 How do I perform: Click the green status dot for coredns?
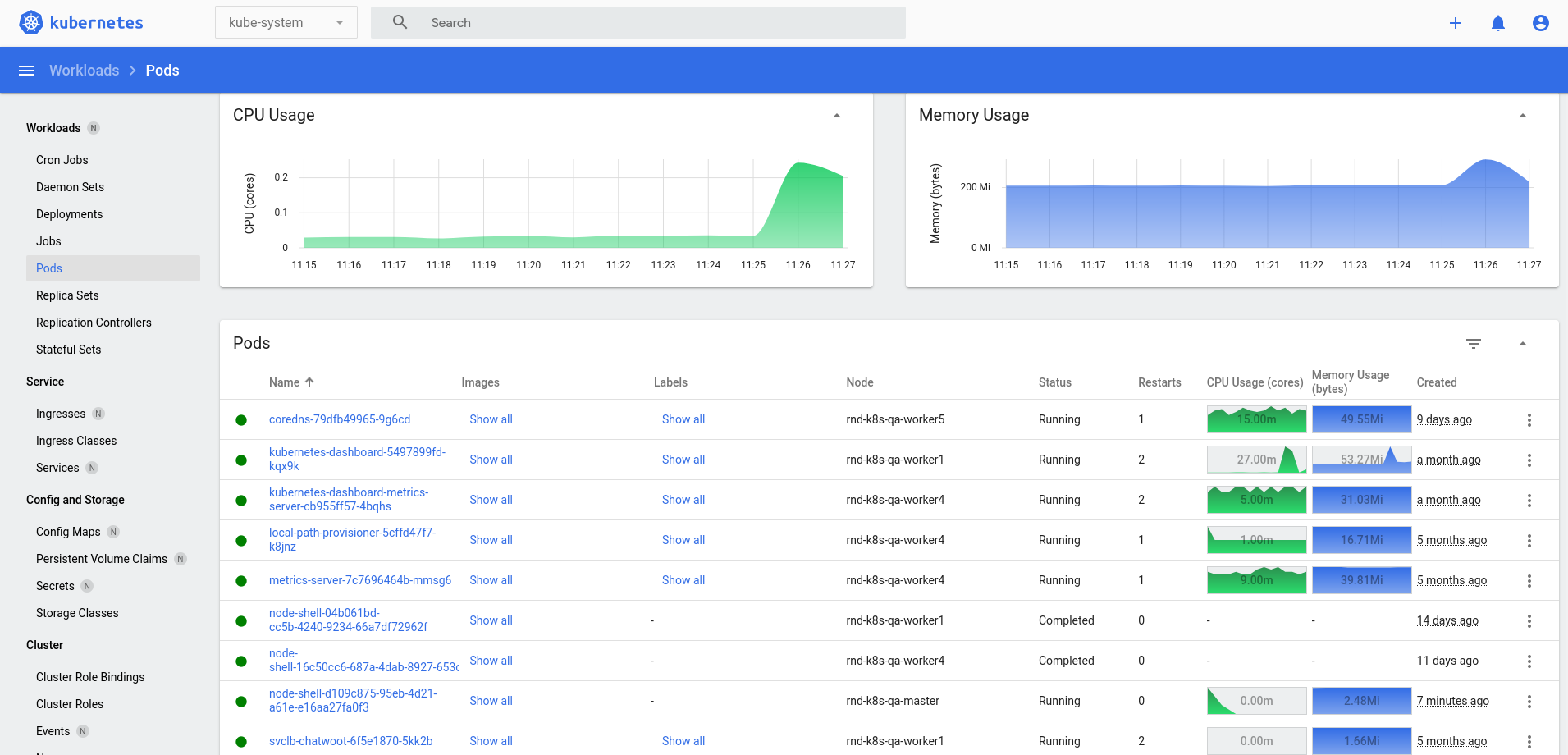pyautogui.click(x=241, y=420)
